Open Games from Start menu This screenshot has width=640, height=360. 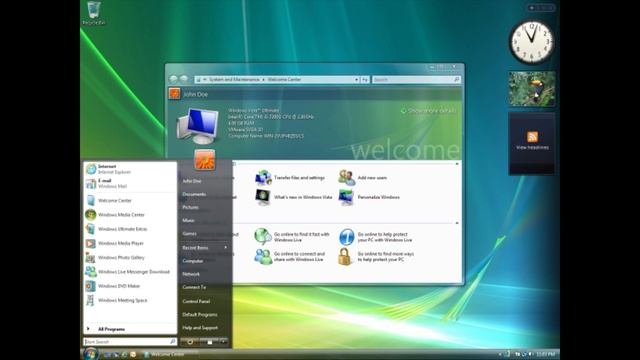189,233
